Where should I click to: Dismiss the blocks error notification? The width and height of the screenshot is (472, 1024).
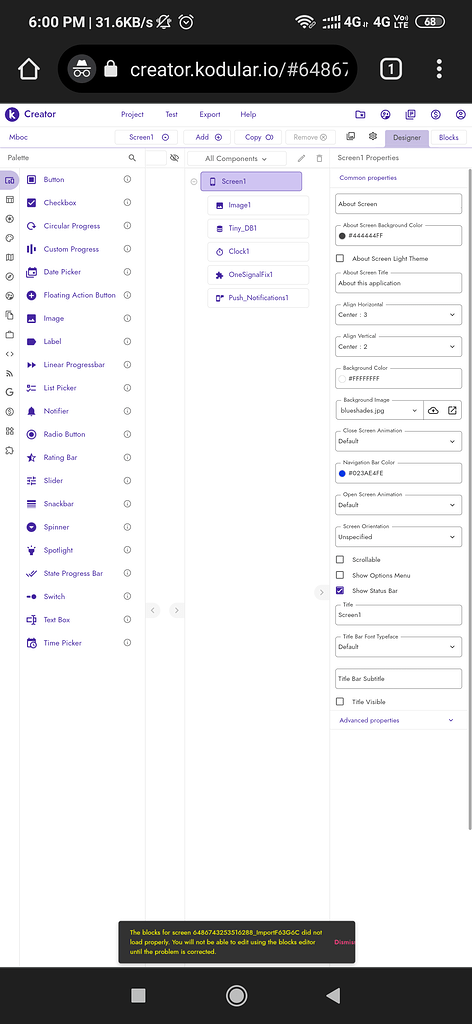point(344,942)
